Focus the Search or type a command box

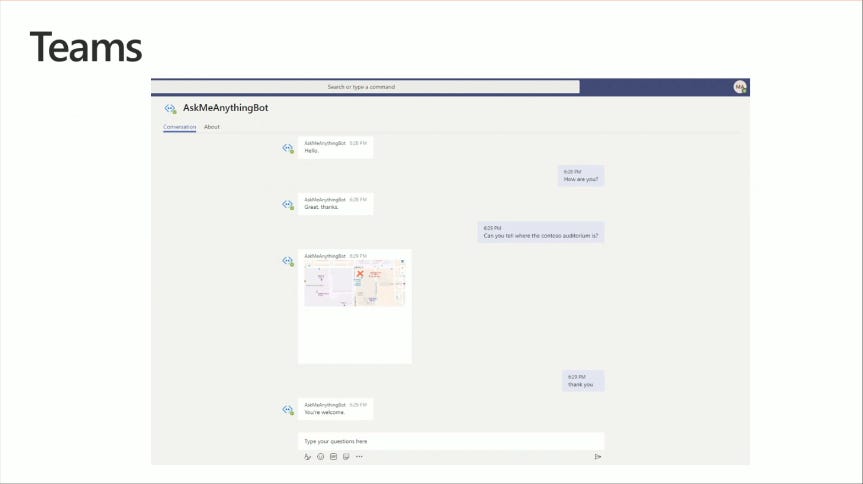[365, 87]
